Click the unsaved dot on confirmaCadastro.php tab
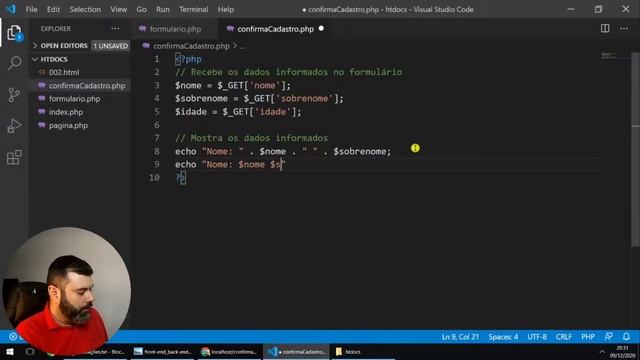The width and height of the screenshot is (640, 360). (x=321, y=29)
